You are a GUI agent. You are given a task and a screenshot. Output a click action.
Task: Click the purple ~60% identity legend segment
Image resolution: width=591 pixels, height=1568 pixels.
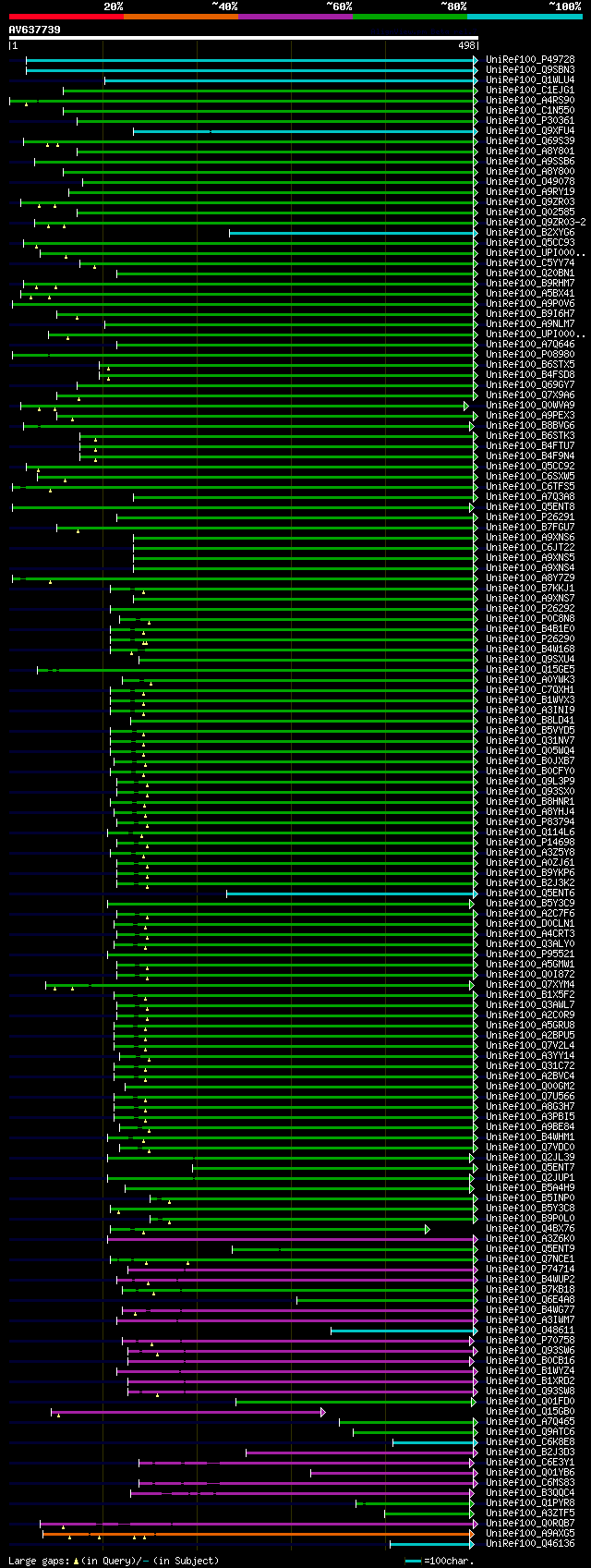point(295,17)
